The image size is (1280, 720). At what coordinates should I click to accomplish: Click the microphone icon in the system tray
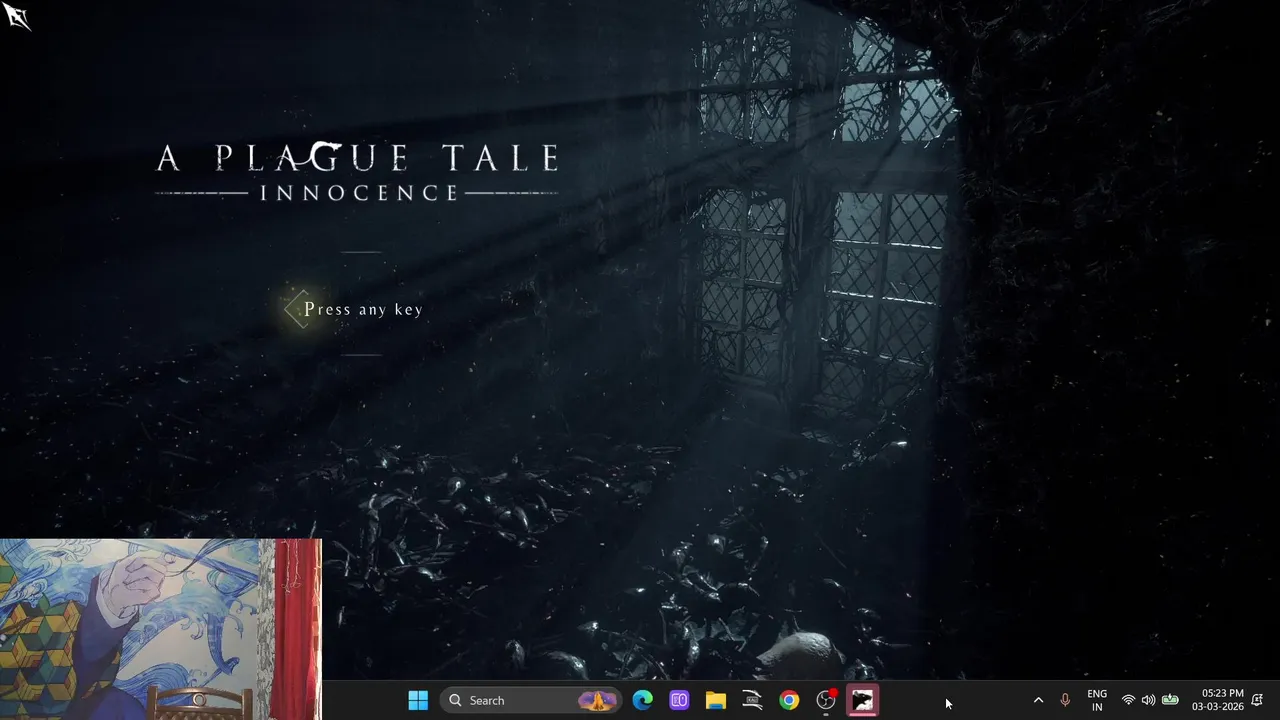point(1065,700)
